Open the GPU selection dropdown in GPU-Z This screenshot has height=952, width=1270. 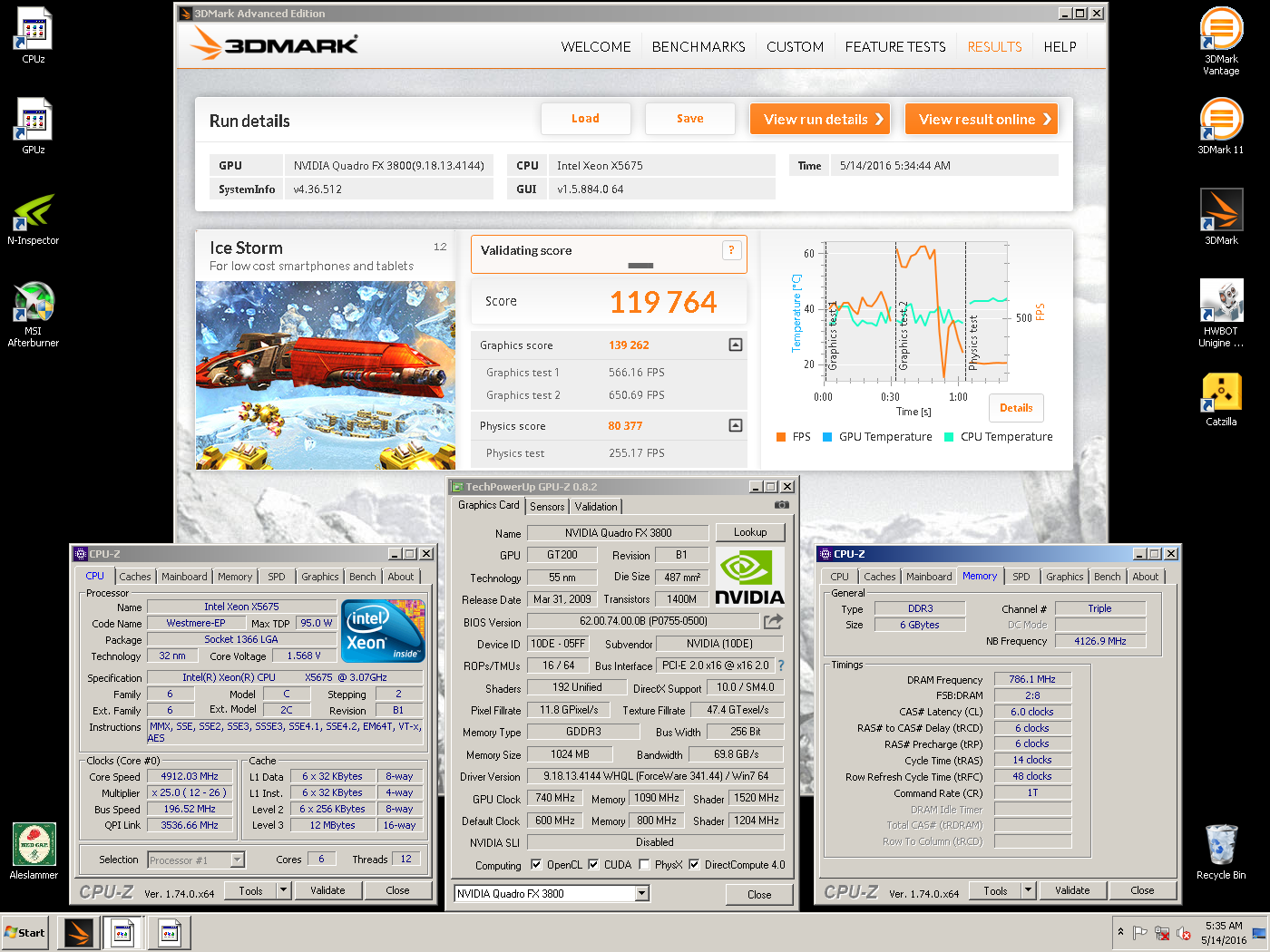click(642, 894)
